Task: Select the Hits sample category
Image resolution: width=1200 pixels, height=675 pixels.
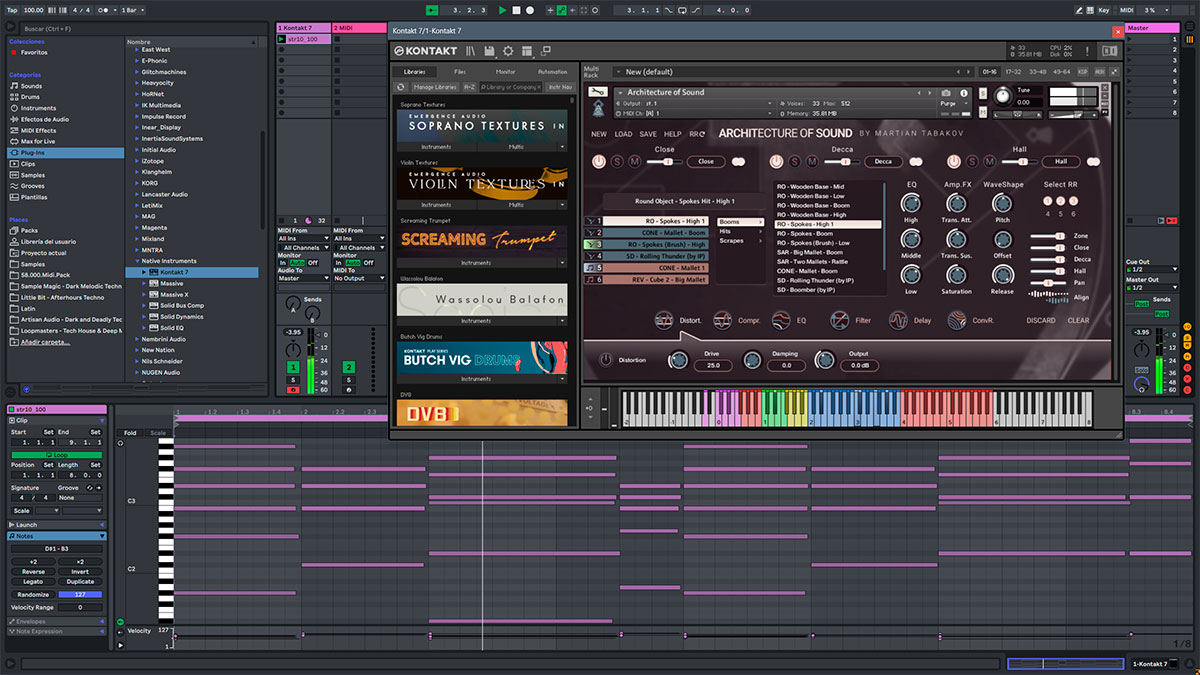Action: tap(740, 231)
